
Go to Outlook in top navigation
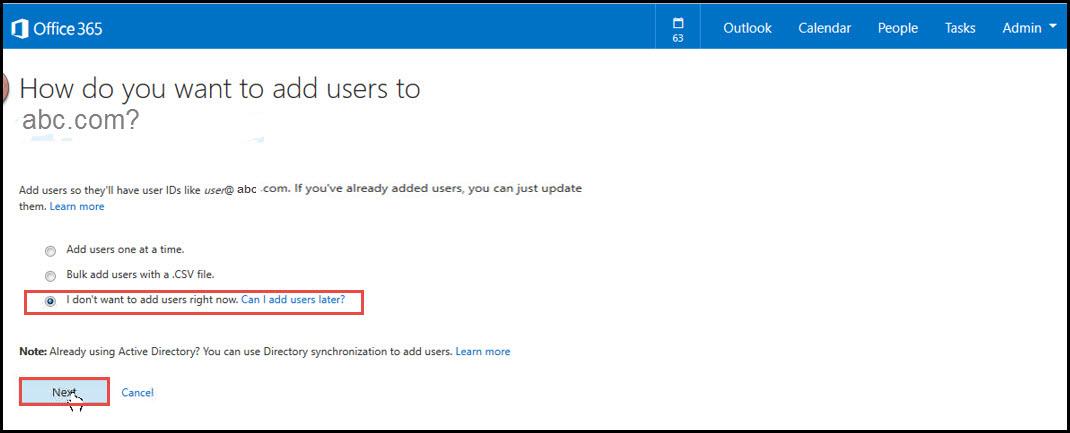747,28
